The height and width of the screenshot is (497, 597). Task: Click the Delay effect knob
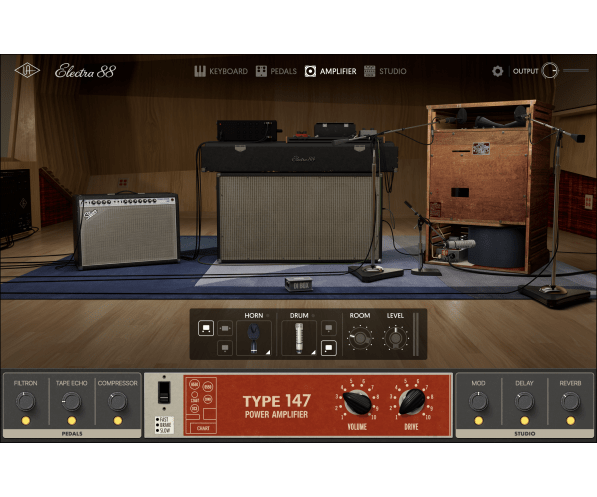[x=524, y=401]
